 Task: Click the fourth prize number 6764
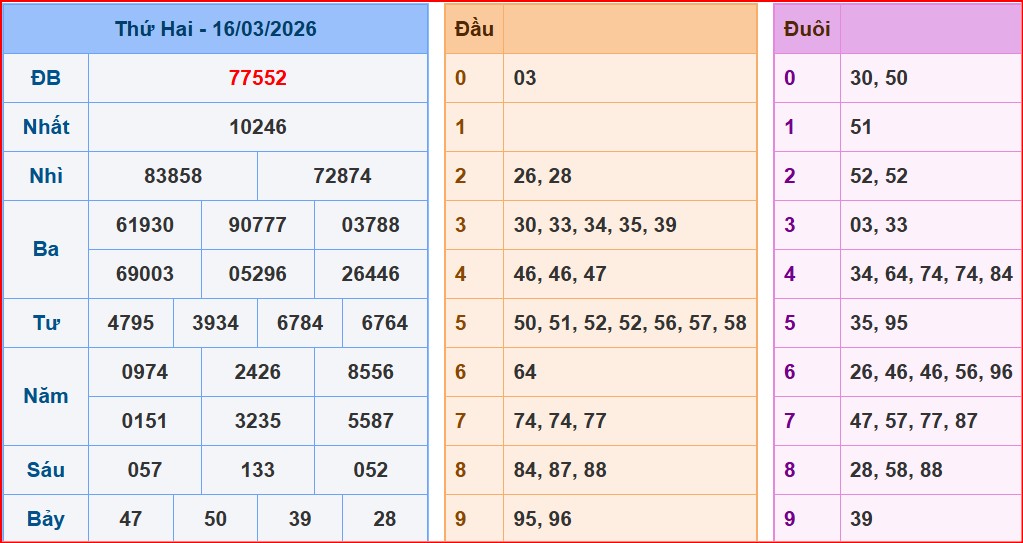coord(385,322)
